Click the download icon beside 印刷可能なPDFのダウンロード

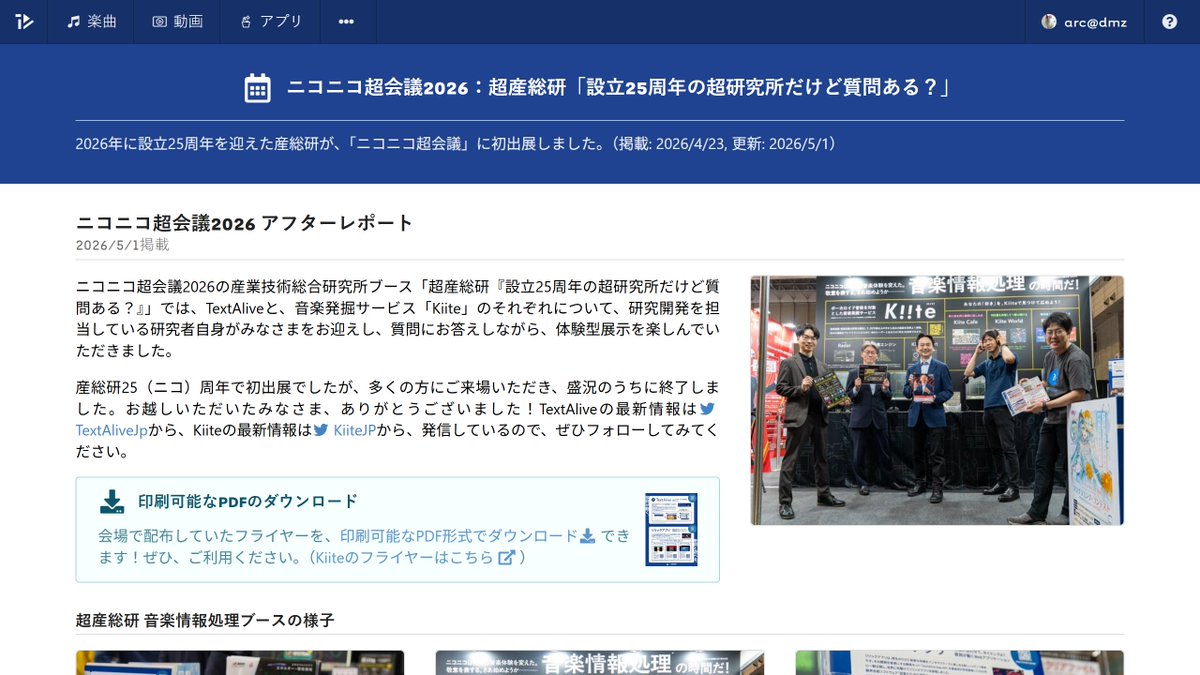click(112, 501)
